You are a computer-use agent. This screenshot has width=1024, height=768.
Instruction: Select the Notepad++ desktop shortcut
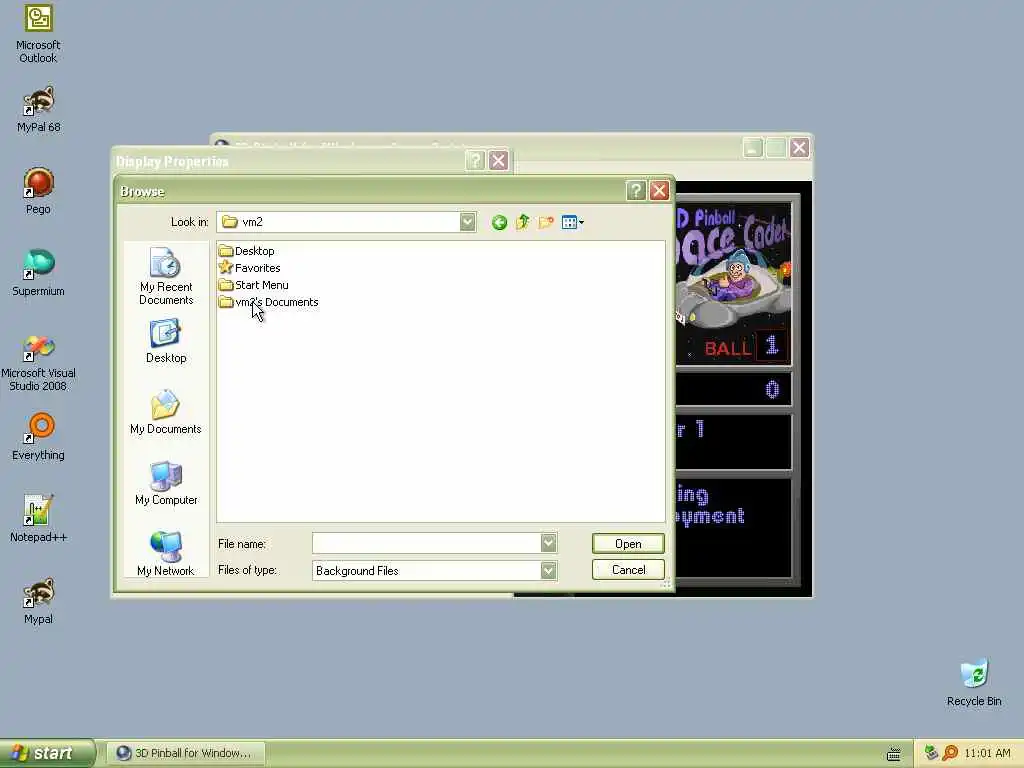[38, 519]
